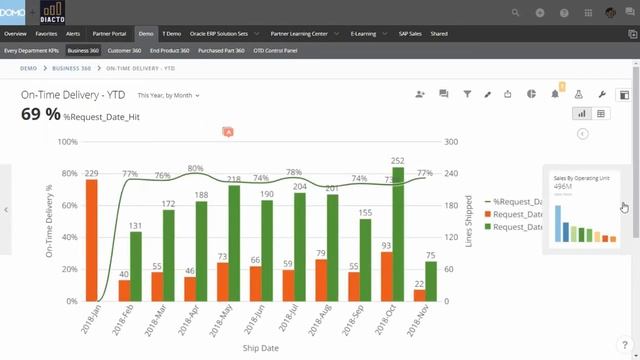Open the Shared tab
This screenshot has height=360, width=640.
click(439, 34)
